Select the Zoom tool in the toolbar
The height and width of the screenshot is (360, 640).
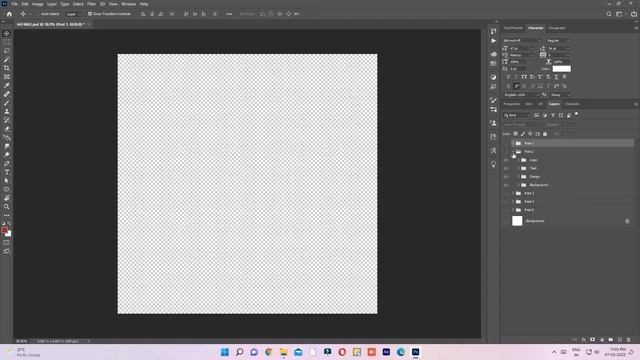7,207
